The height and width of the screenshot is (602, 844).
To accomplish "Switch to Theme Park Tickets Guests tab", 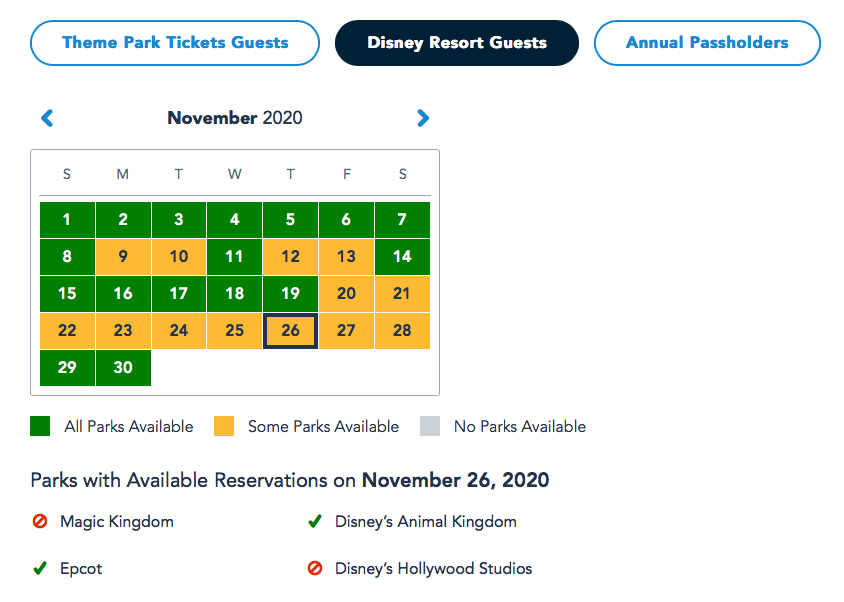I will pyautogui.click(x=175, y=43).
